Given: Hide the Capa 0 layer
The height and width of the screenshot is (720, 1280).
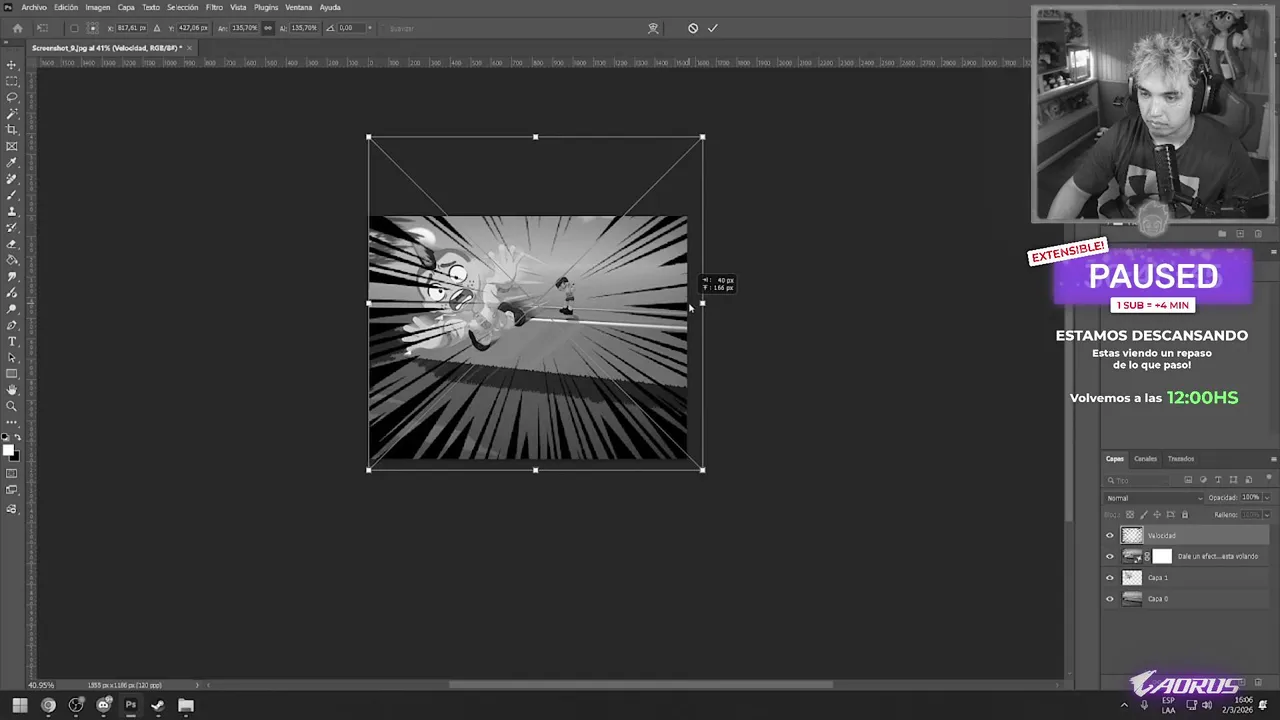Looking at the screenshot, I should point(1109,599).
